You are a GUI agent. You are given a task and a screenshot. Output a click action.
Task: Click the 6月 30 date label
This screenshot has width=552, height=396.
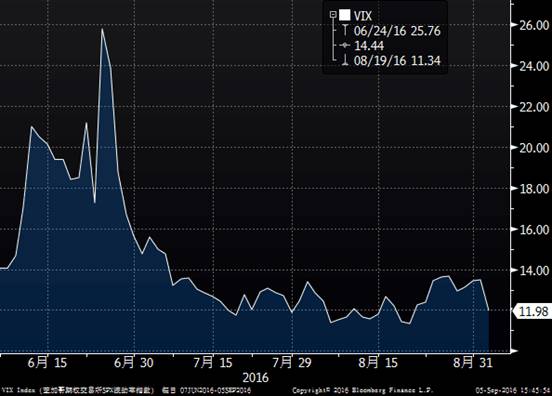134,362
